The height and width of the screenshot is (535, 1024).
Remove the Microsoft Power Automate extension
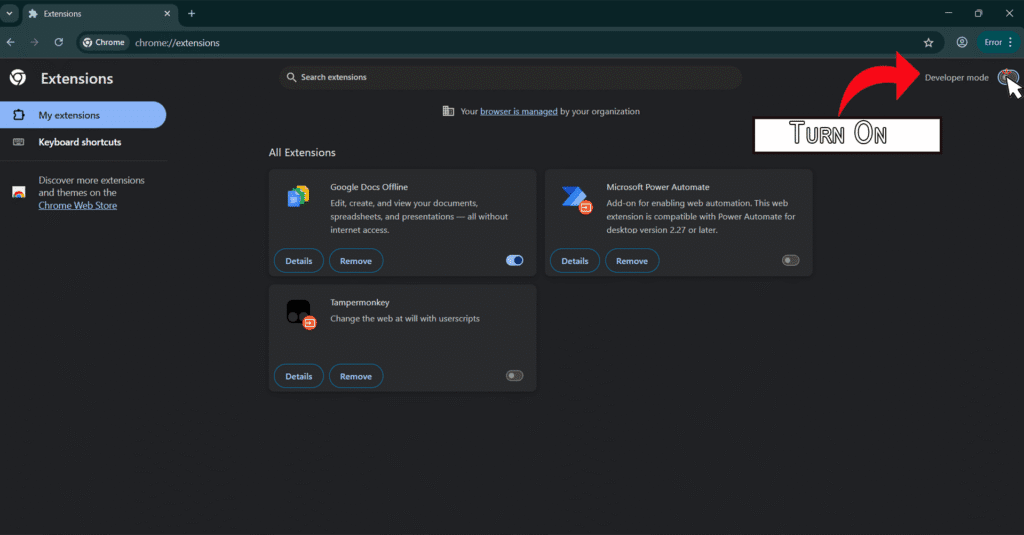(x=632, y=261)
